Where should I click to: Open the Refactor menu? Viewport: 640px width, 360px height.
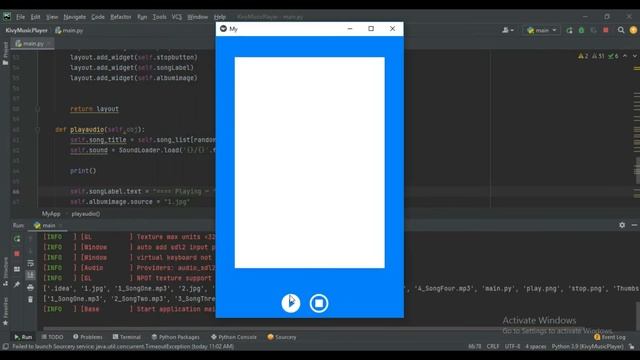121,17
